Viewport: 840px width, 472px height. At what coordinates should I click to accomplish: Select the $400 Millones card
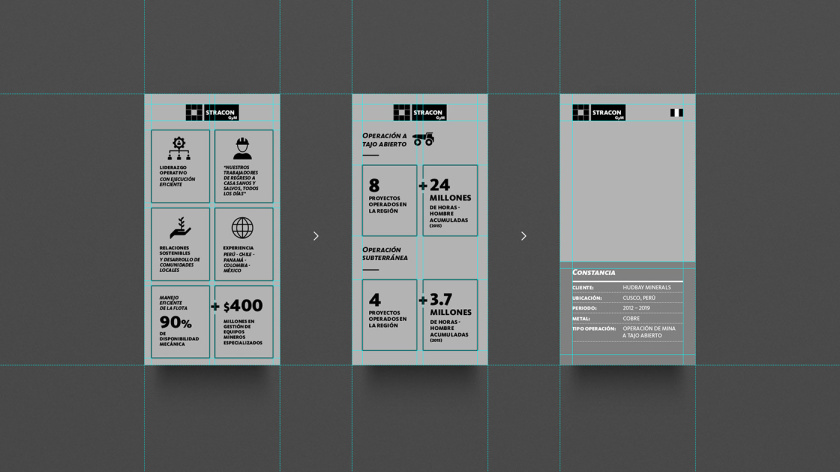click(242, 322)
